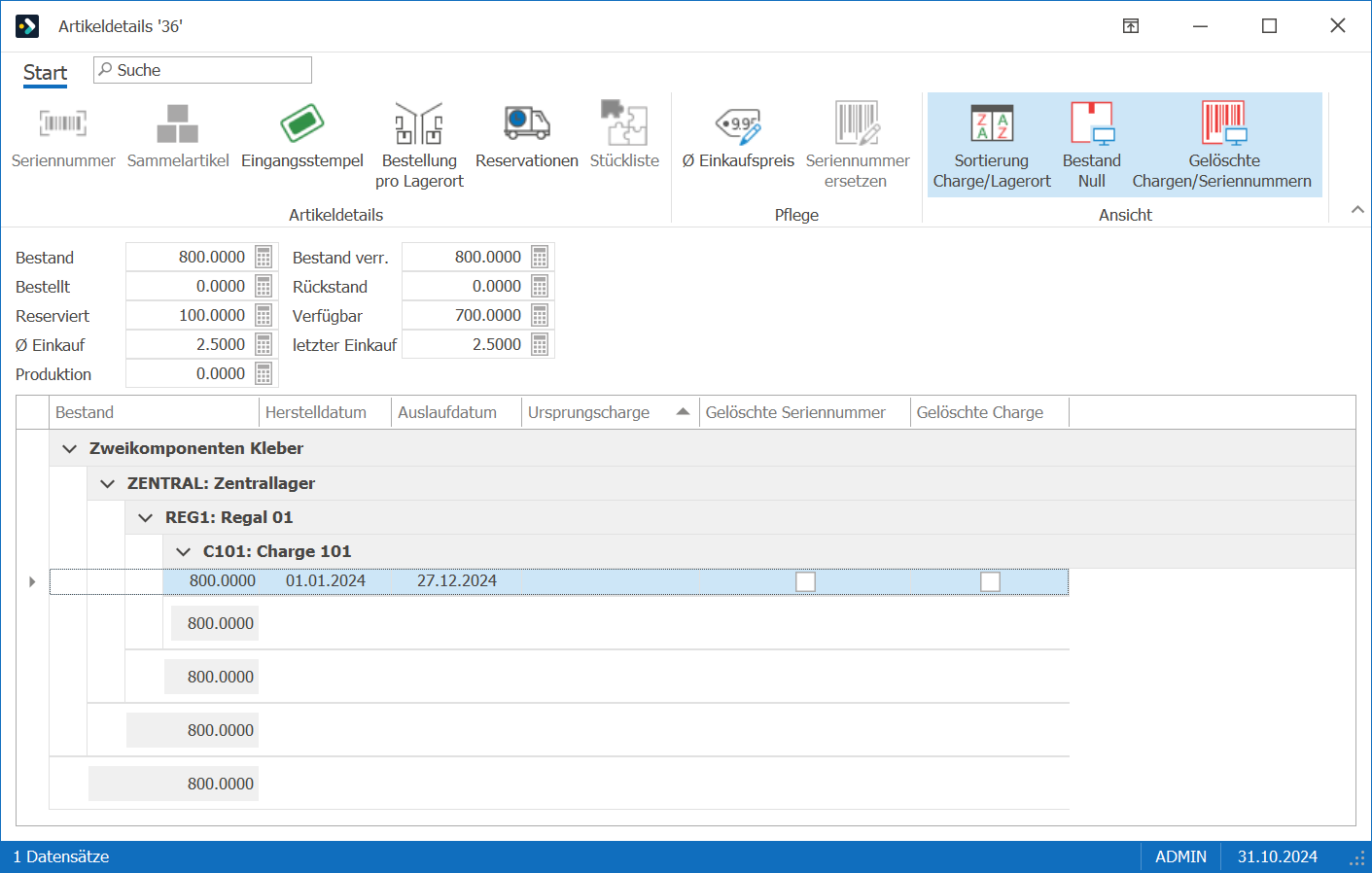Open the Seriennummer ribbon tool

coord(63,135)
